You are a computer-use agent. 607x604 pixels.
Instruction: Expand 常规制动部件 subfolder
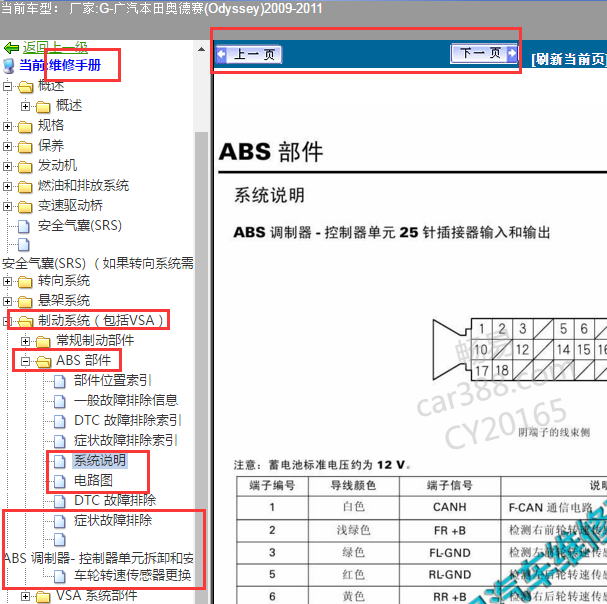point(26,341)
